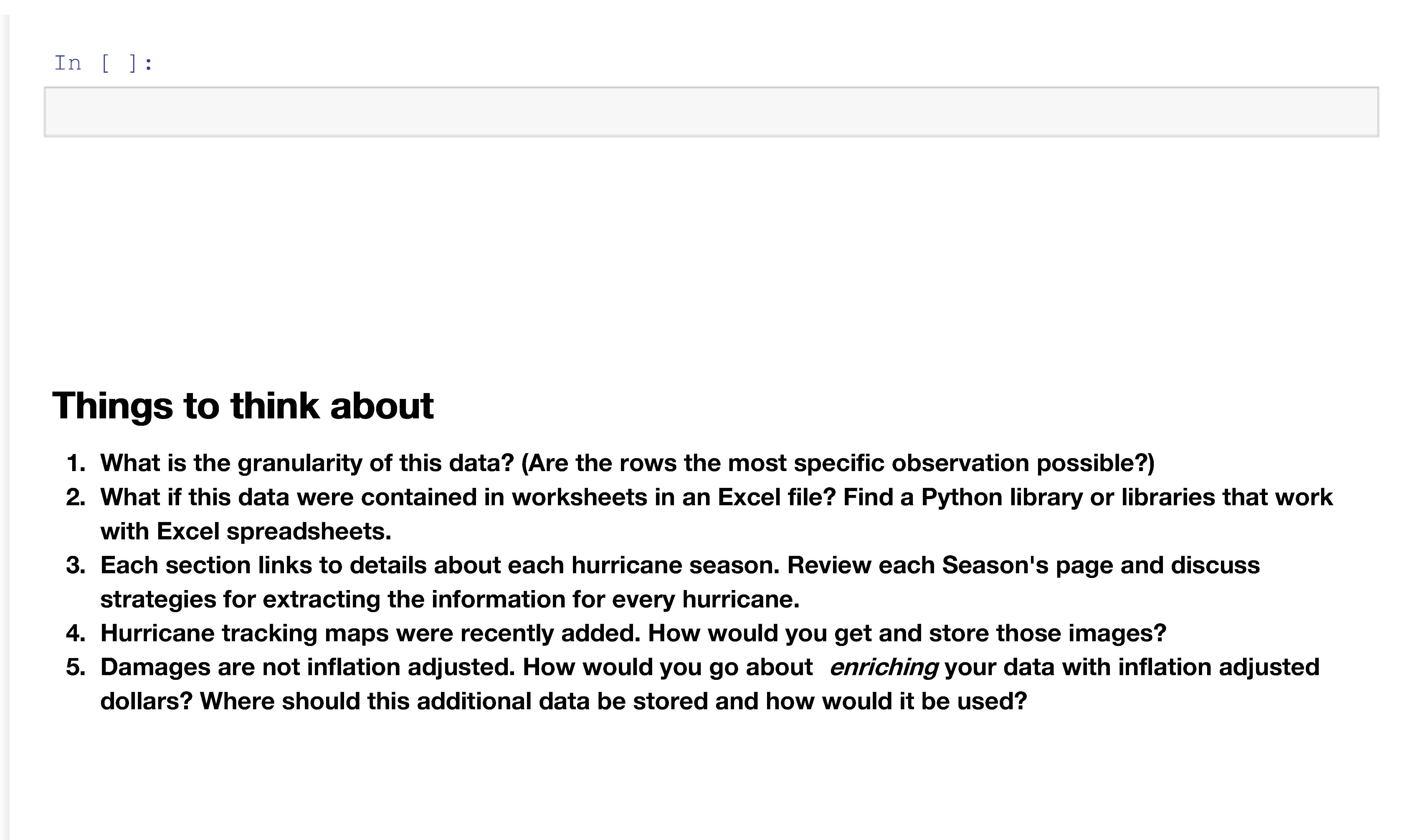The image size is (1413, 840).
Task: Click the line "with Excel spreadsheets."
Action: click(246, 531)
